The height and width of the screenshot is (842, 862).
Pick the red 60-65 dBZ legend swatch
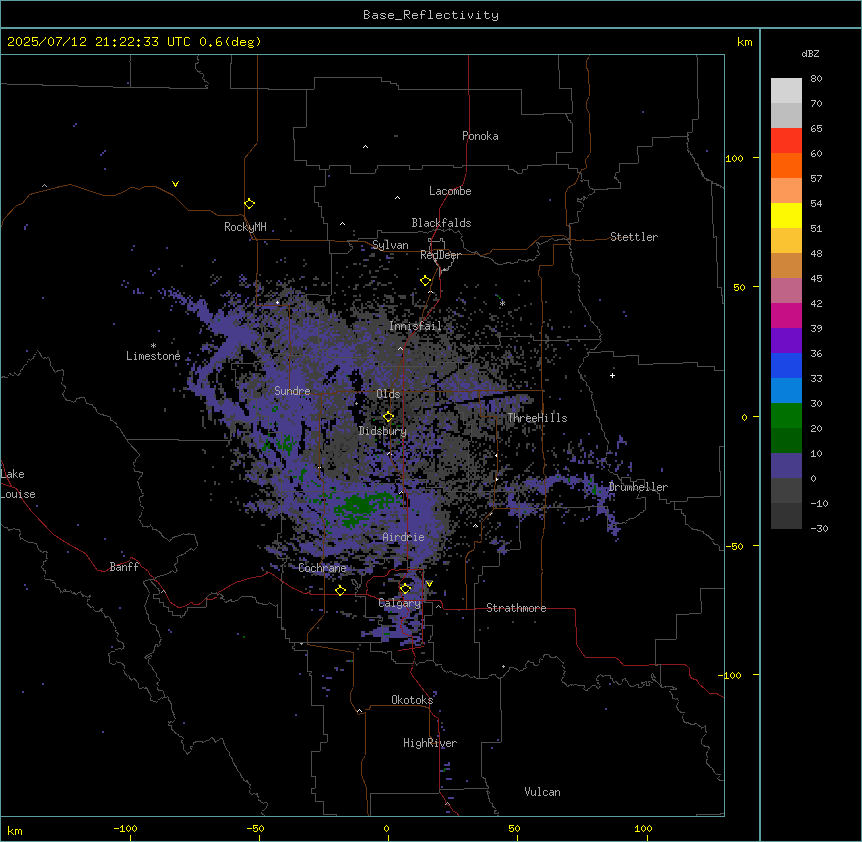pyautogui.click(x=786, y=141)
